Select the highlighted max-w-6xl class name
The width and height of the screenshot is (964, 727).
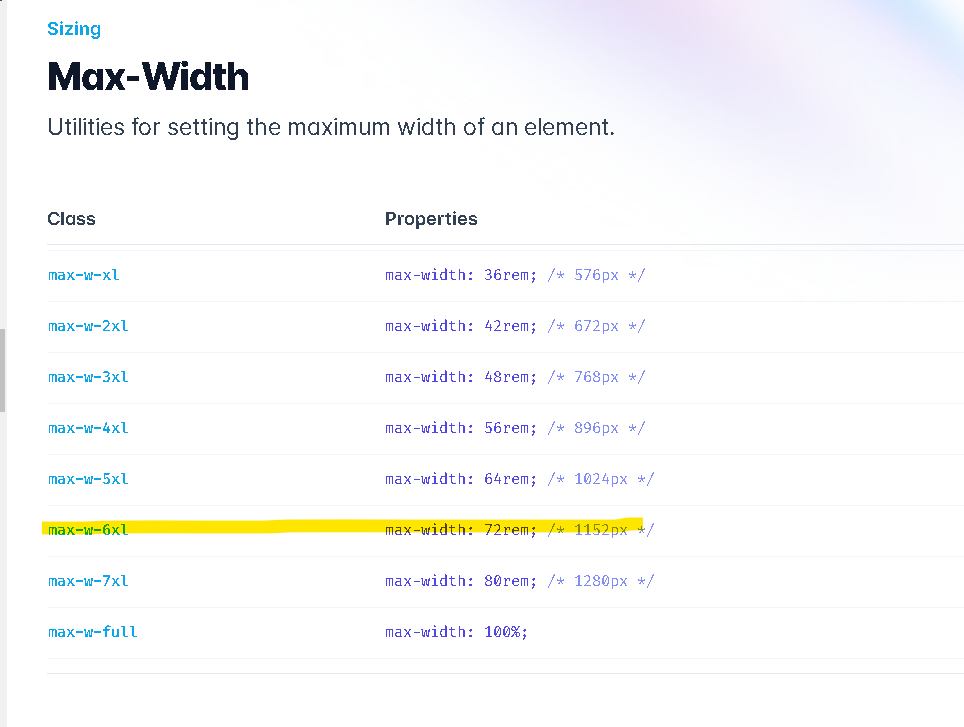coord(88,530)
